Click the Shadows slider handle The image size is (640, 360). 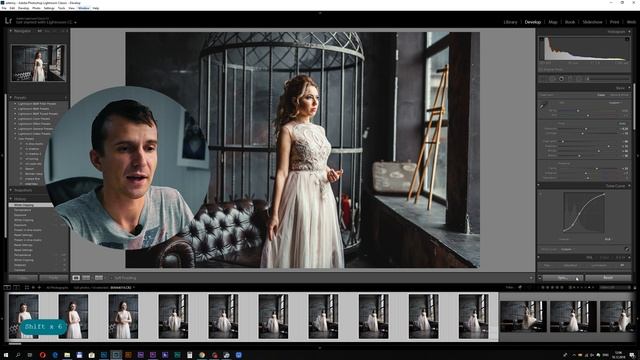click(608, 146)
